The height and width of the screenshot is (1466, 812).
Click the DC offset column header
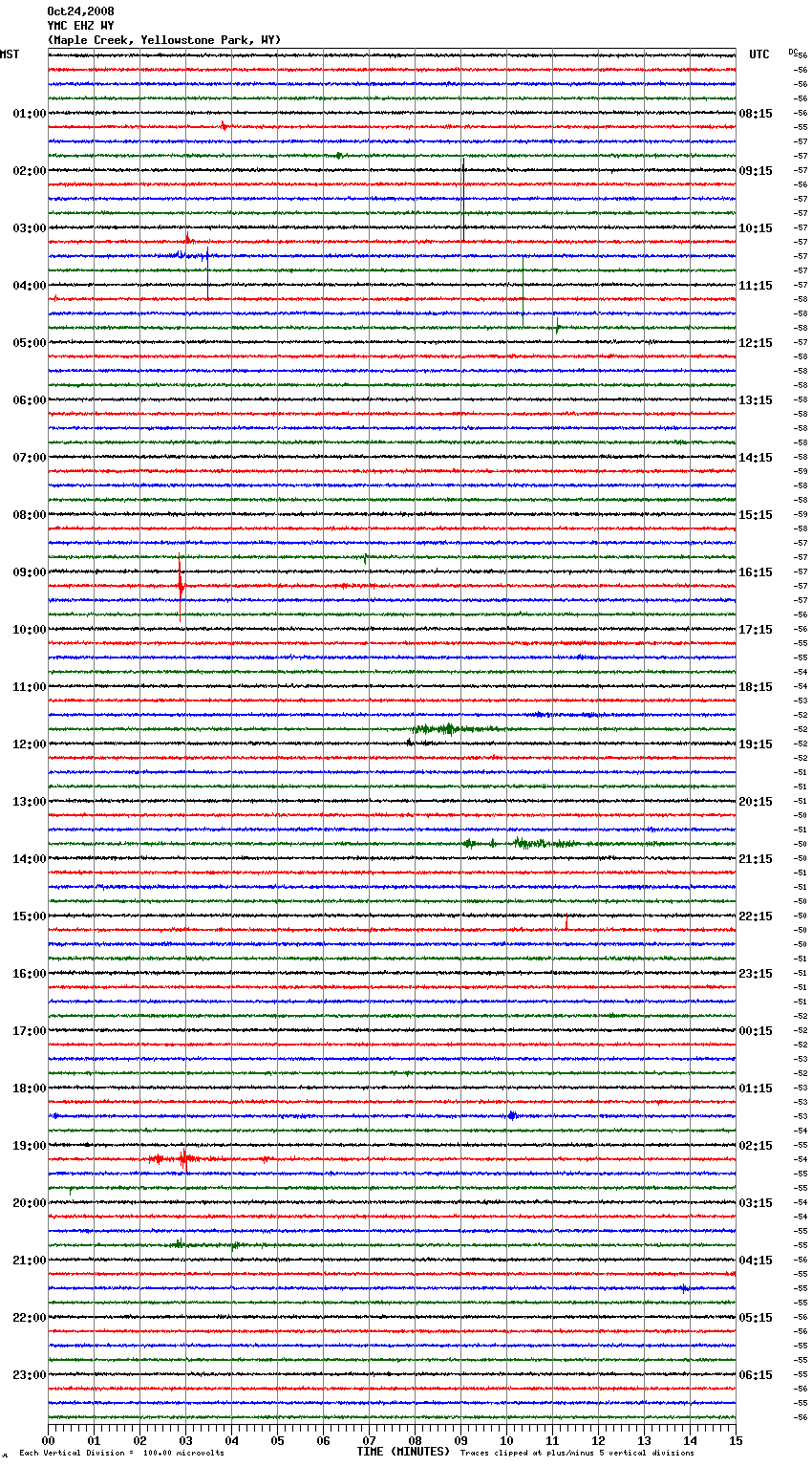point(793,52)
